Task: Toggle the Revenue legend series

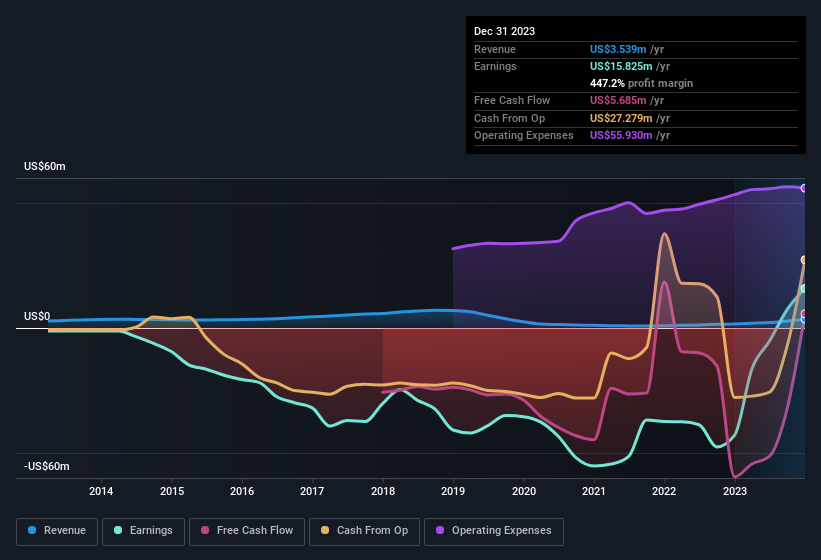Action: pyautogui.click(x=57, y=531)
